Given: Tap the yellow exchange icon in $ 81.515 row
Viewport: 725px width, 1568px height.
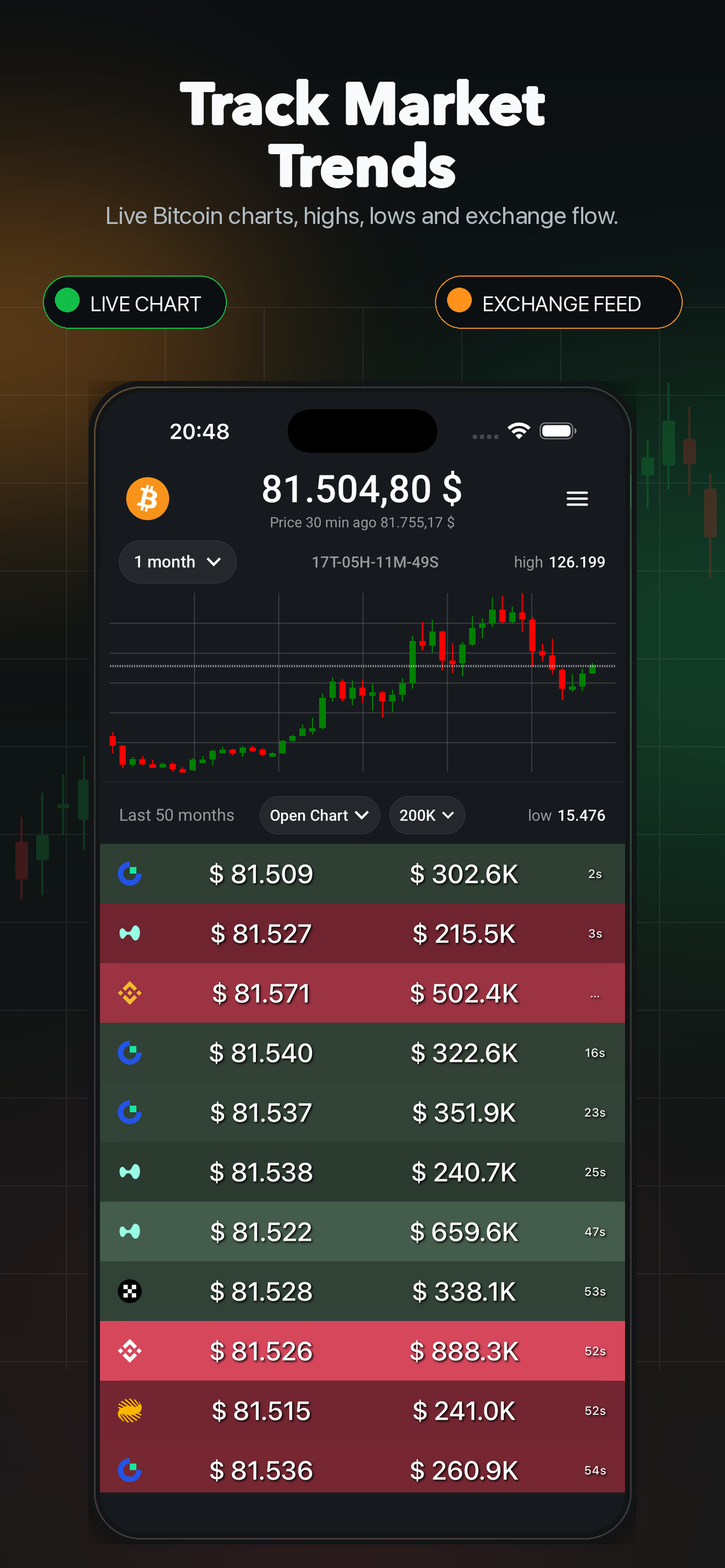Looking at the screenshot, I should click(130, 1411).
